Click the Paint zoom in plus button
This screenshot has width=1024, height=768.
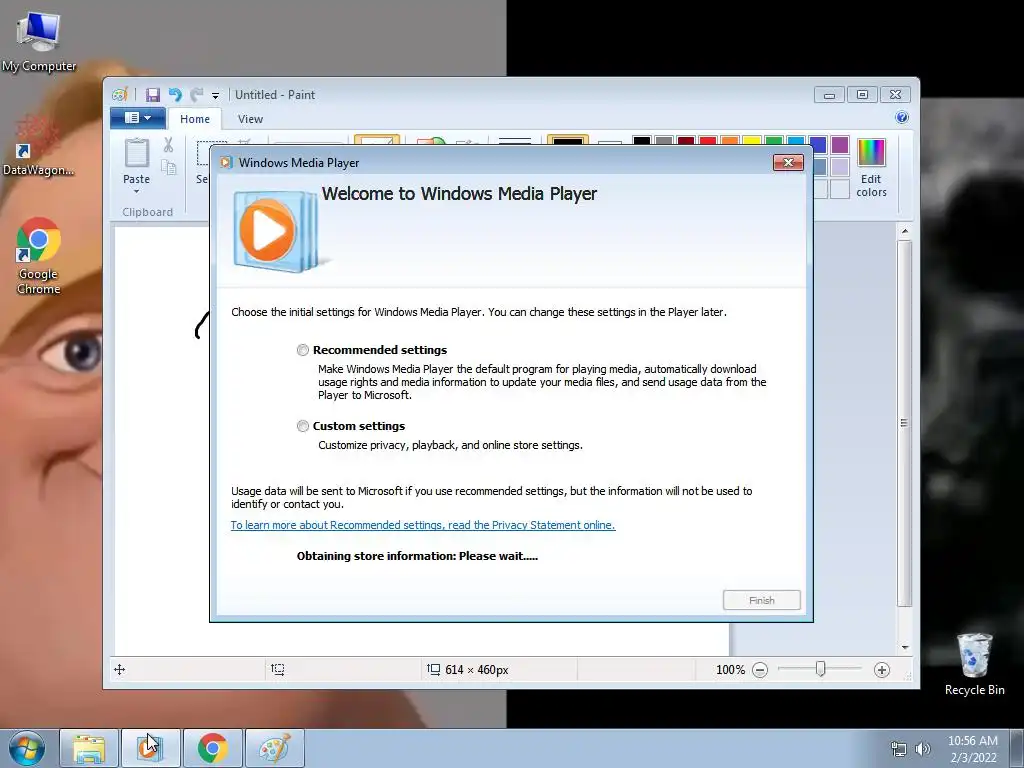coord(882,670)
